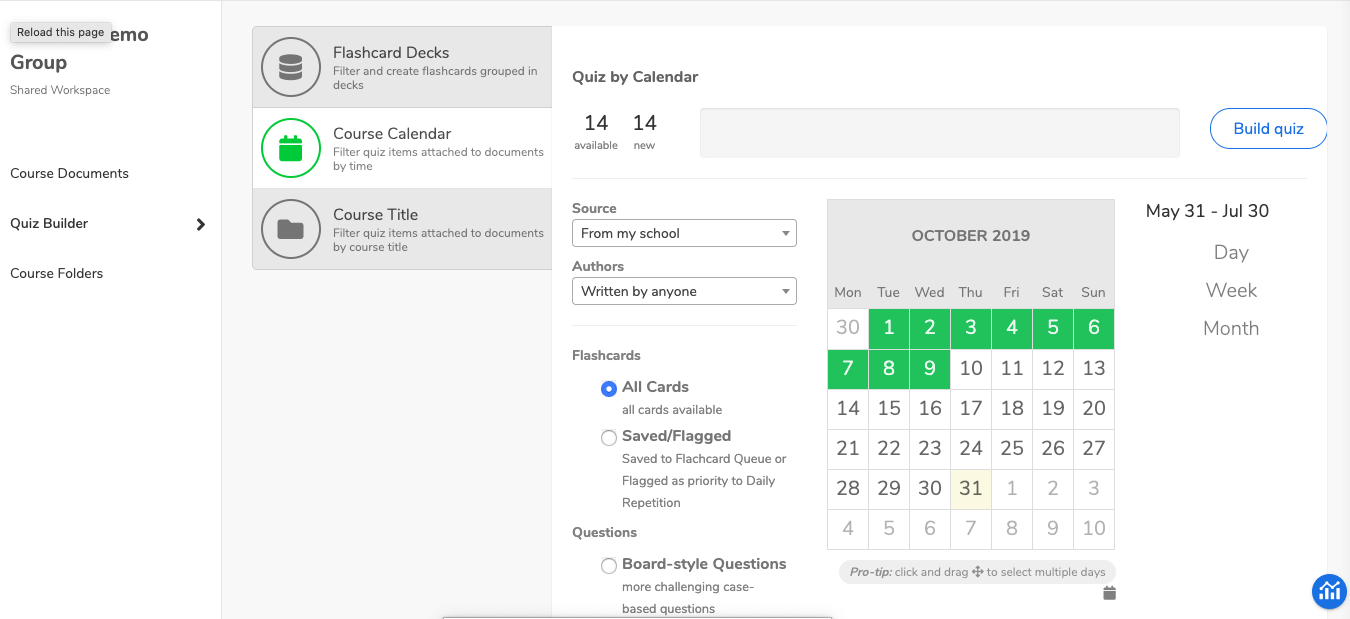Switch calendar to Day view

click(x=1231, y=252)
